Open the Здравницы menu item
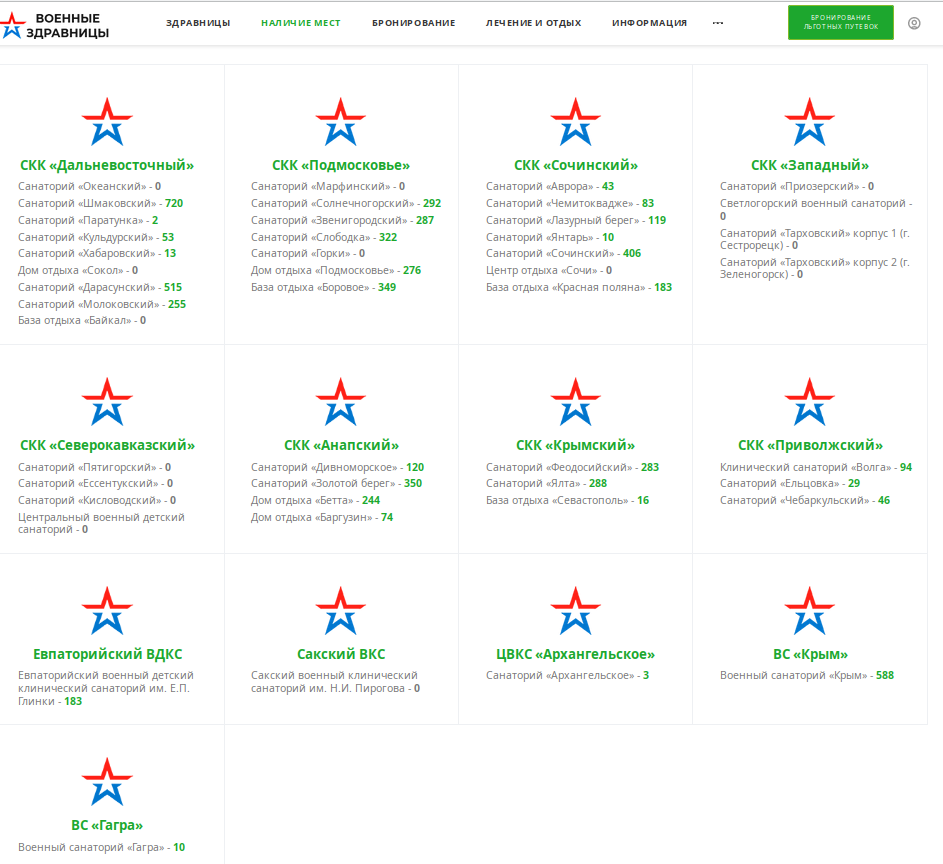943x864 pixels. (198, 23)
